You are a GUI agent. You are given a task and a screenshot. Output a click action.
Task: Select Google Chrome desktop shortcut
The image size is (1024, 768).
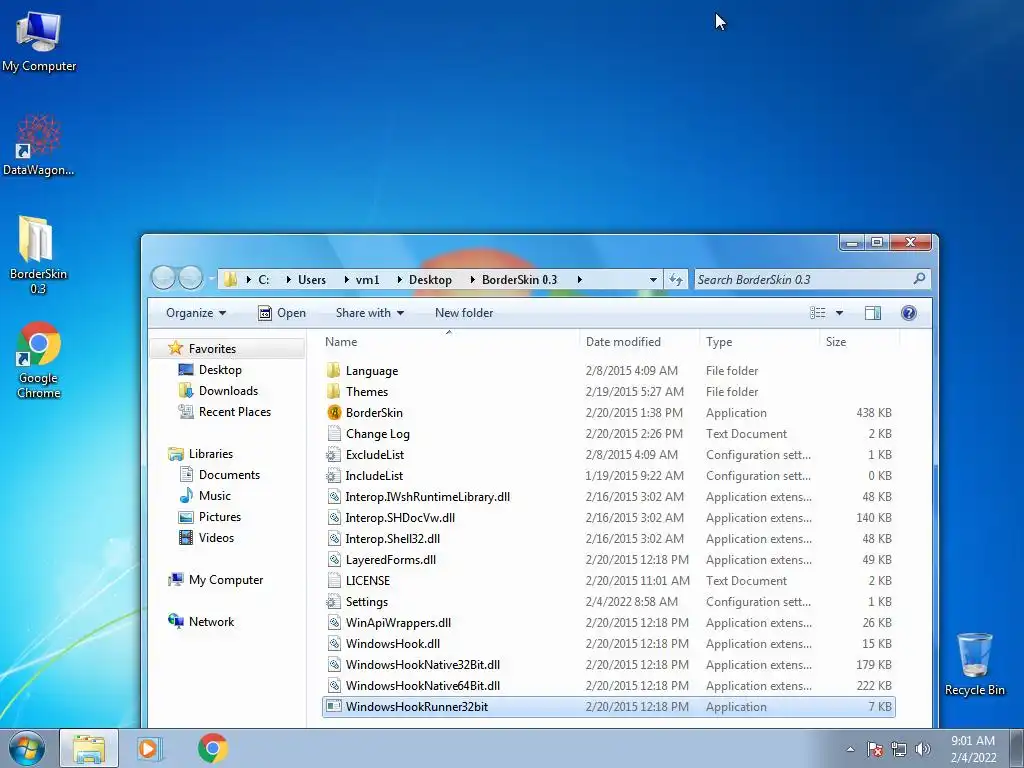(x=39, y=359)
